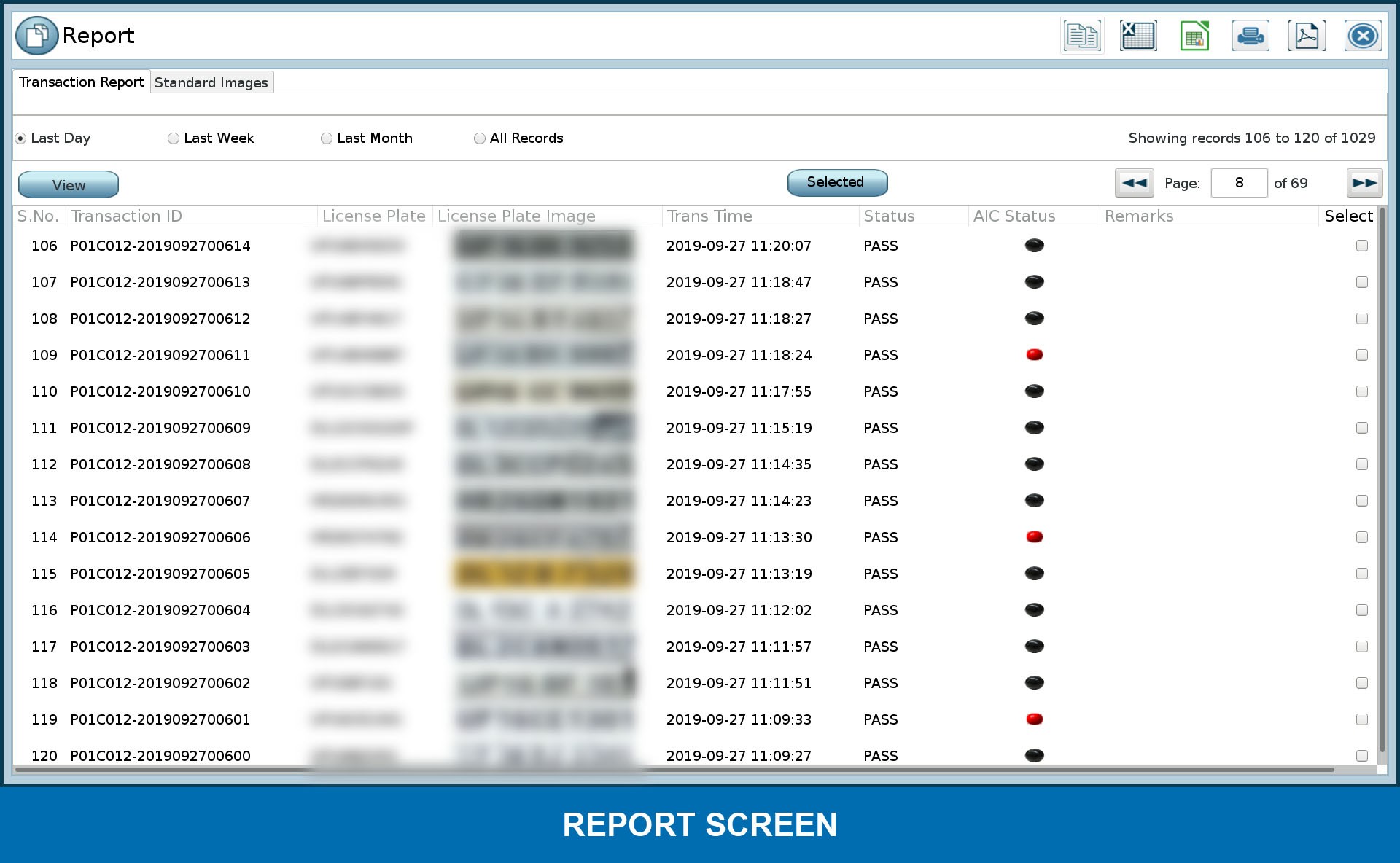
Task: Choose the All Records radio option
Action: point(480,138)
